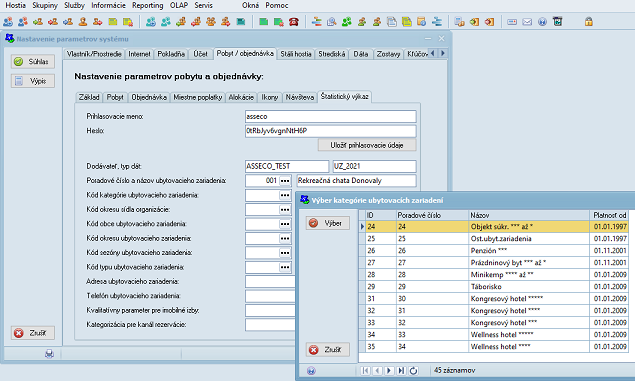Open lookup for Kód okresu sídla organizácie
This screenshot has width=635, height=381.
tap(285, 209)
